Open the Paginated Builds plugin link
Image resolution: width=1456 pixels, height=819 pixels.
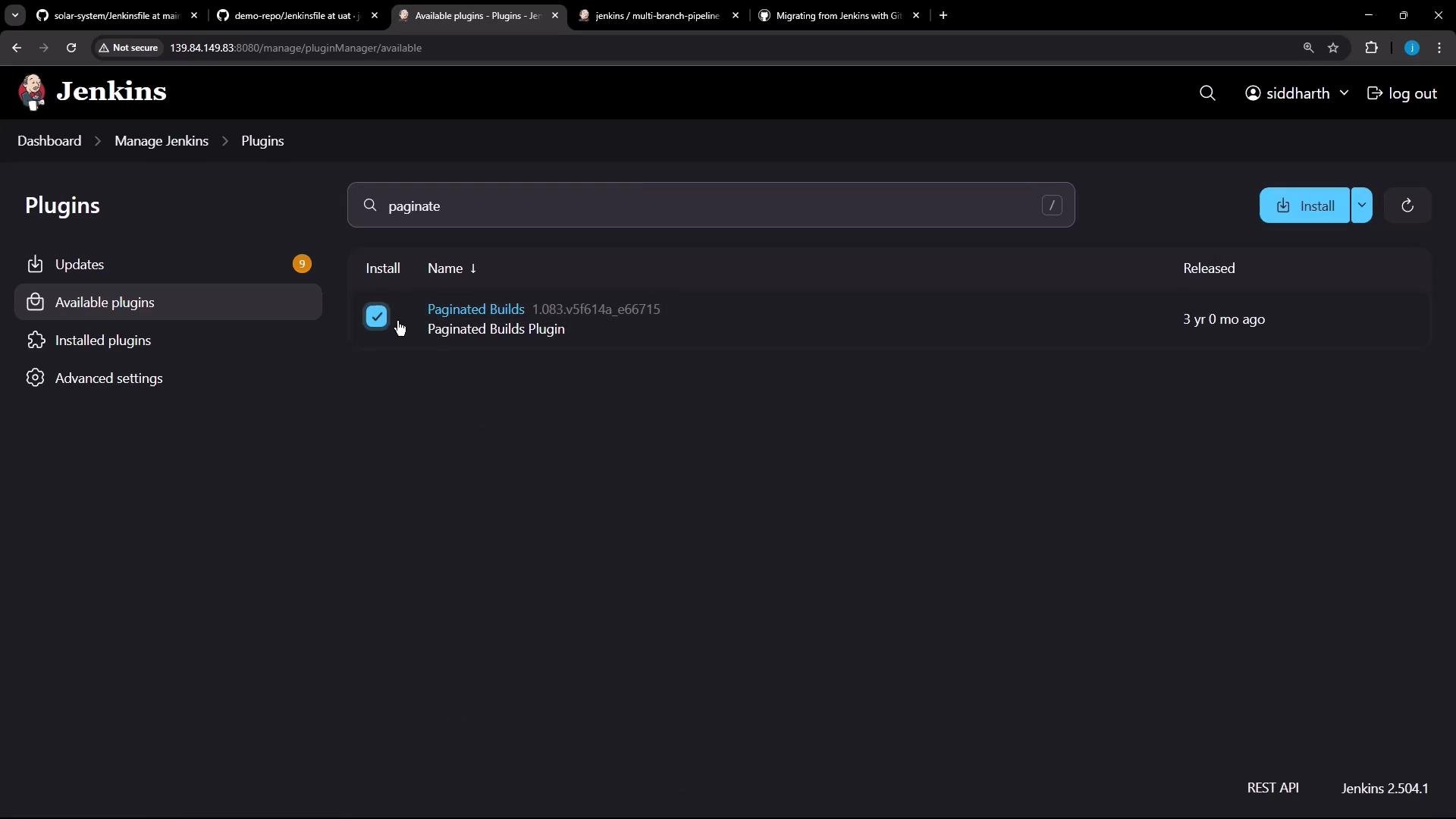click(475, 309)
